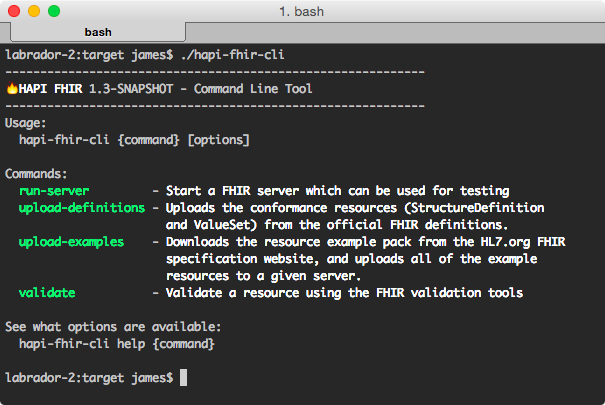
Task: Click the 'Commands:' heading text
Action: pos(36,173)
